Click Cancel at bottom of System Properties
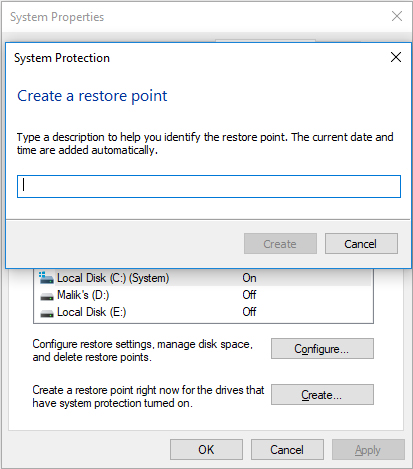This screenshot has height=469, width=413. (287, 450)
